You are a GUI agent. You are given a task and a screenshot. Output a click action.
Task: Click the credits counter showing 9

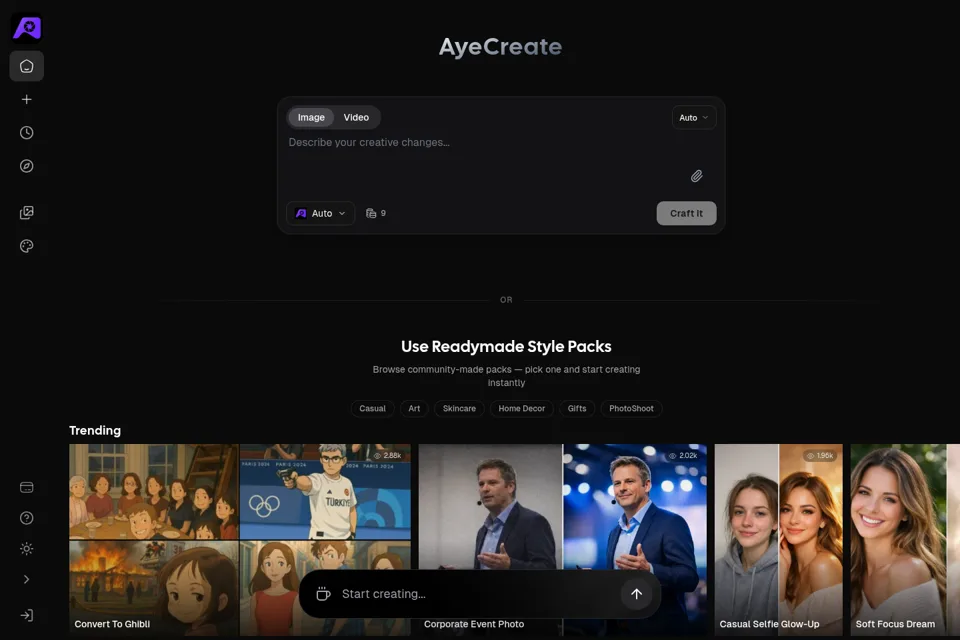pos(376,213)
